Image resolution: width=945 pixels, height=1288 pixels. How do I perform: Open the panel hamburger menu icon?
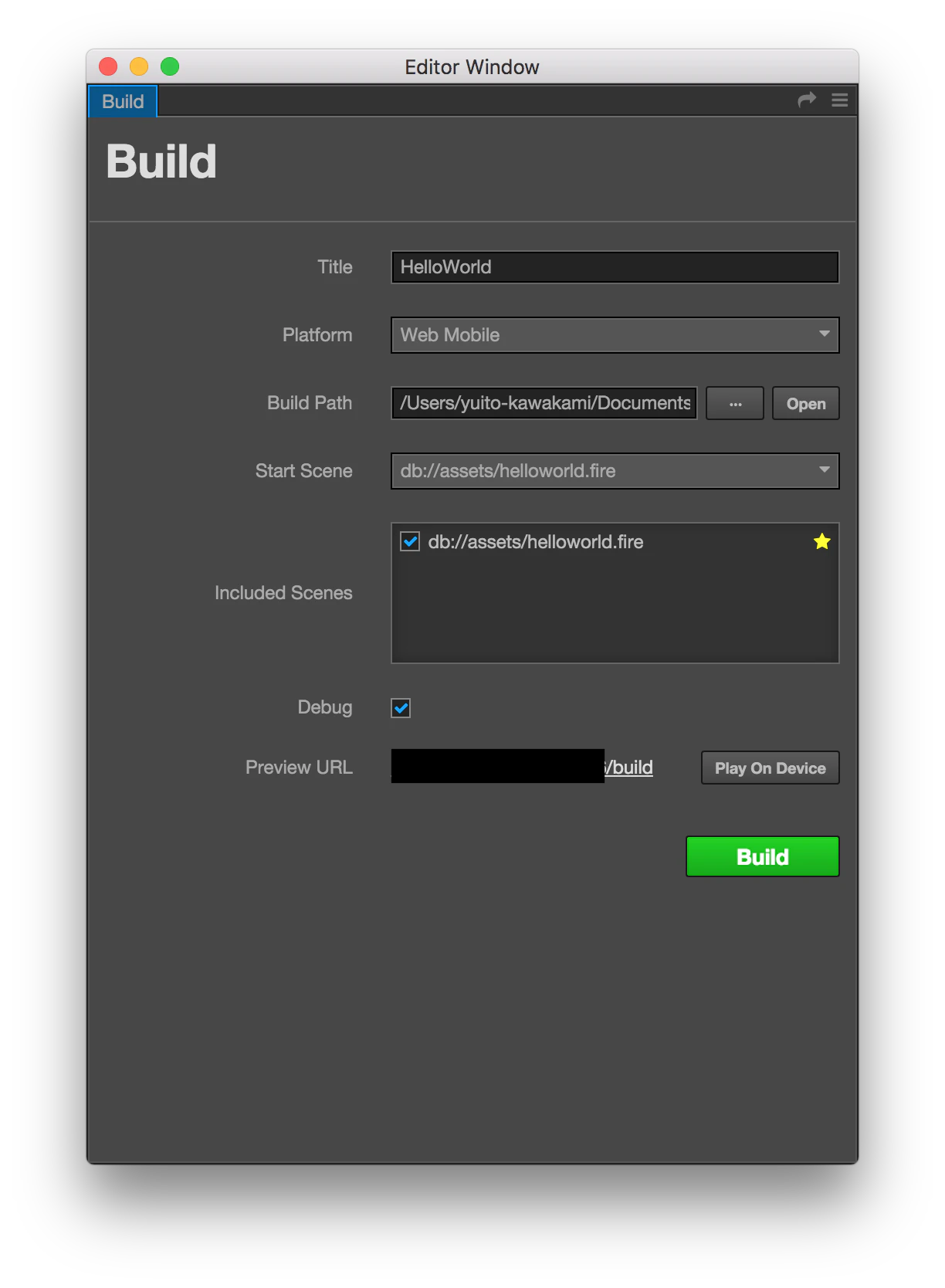tap(840, 100)
